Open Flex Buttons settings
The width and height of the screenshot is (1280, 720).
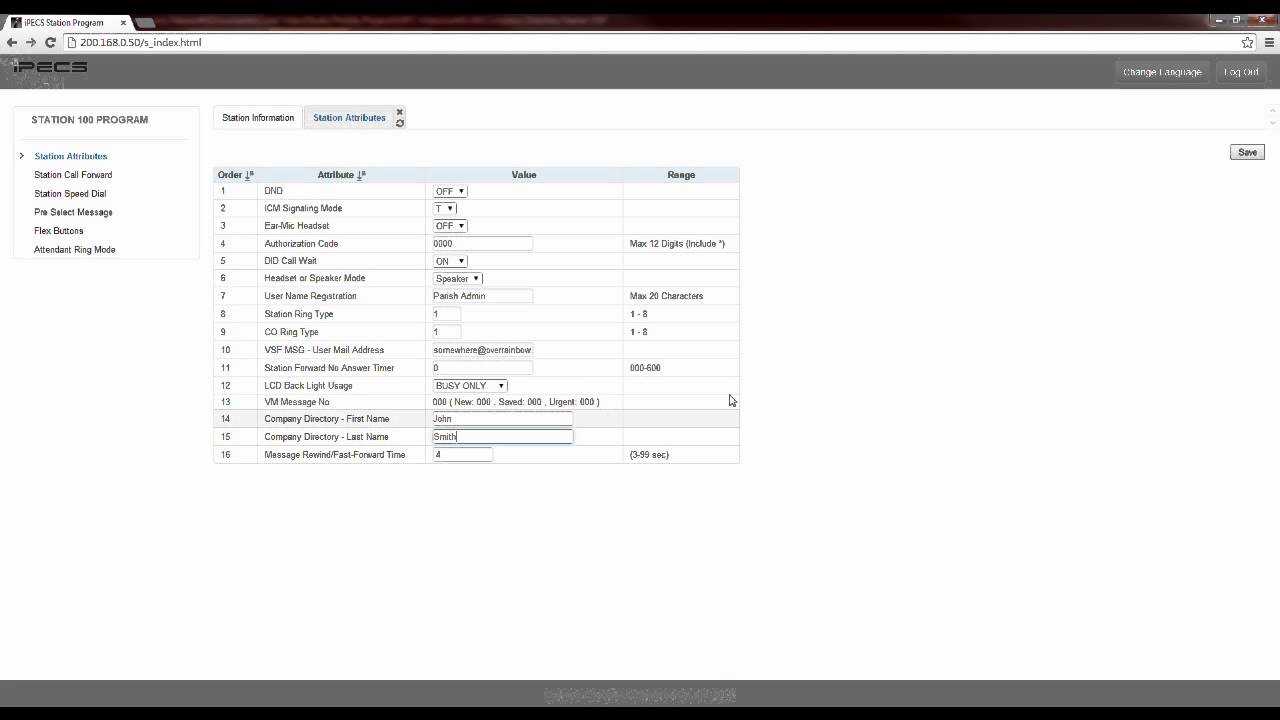pyautogui.click(x=59, y=231)
